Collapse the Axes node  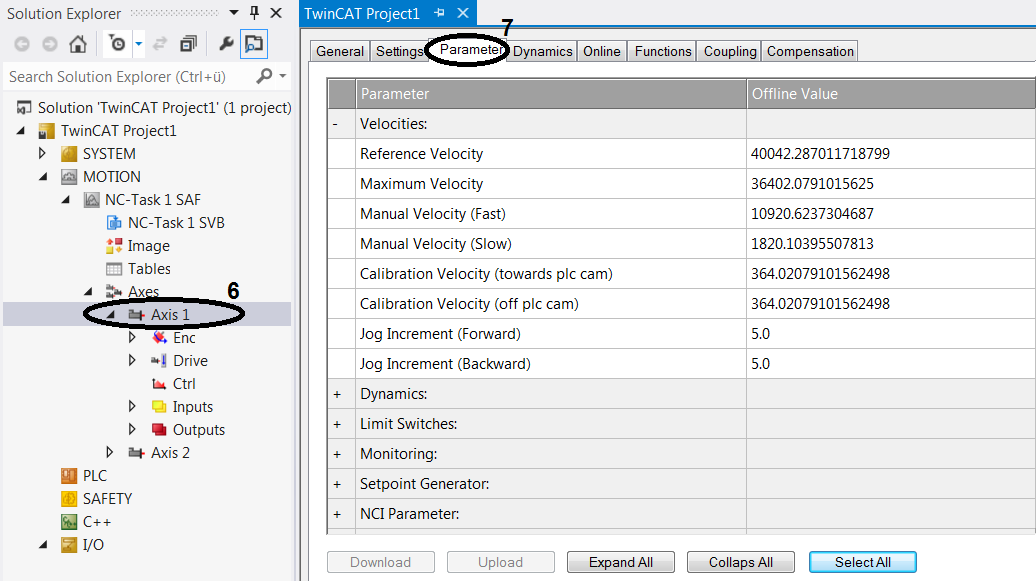[89, 291]
